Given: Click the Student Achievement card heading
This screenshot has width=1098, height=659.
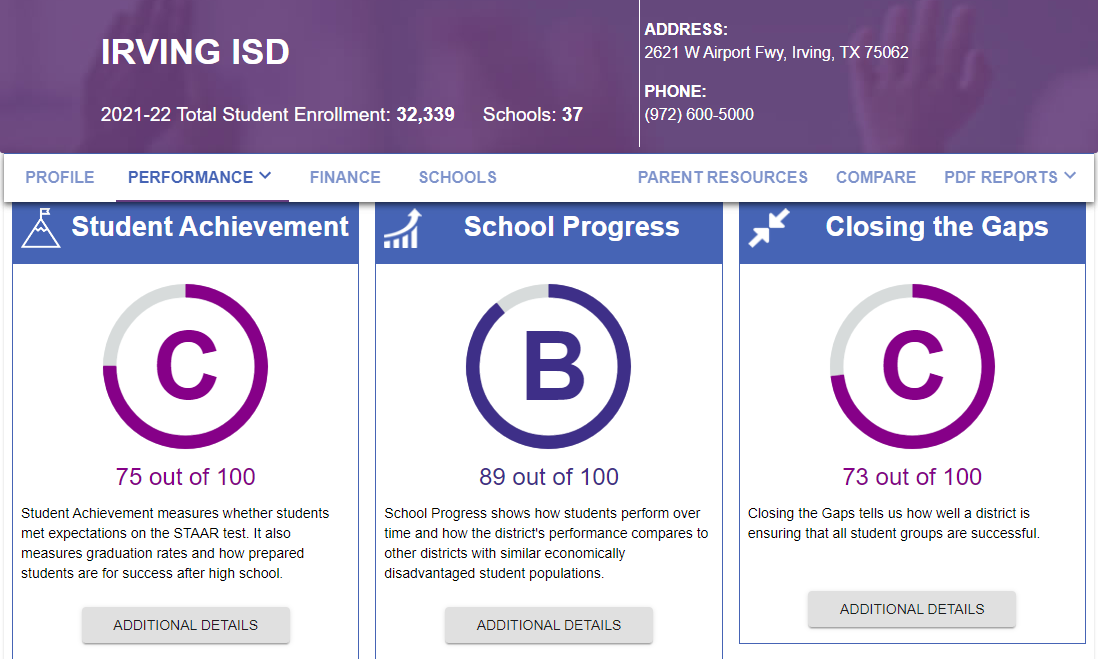Looking at the screenshot, I should pos(209,227).
